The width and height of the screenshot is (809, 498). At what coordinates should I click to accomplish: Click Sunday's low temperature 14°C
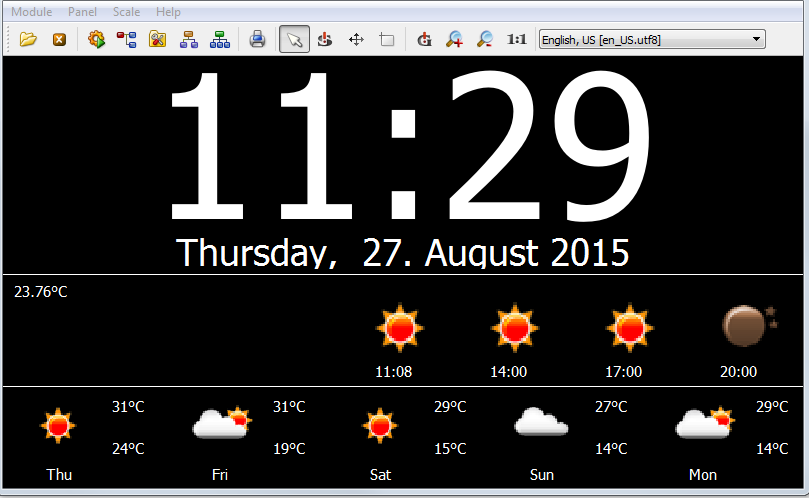pos(611,449)
